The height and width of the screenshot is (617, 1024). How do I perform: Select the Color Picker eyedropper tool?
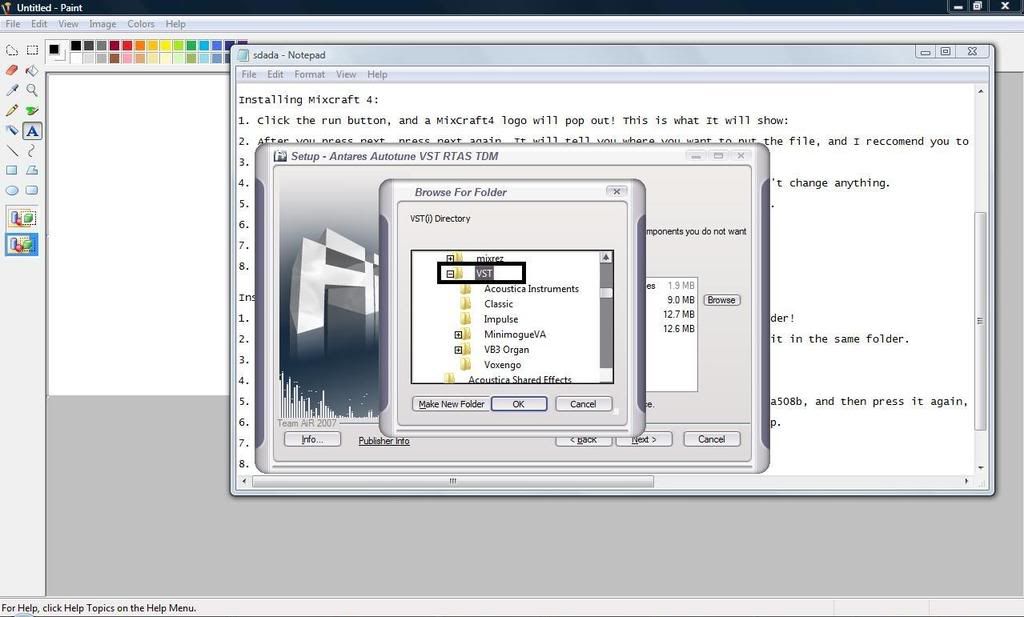coord(12,90)
